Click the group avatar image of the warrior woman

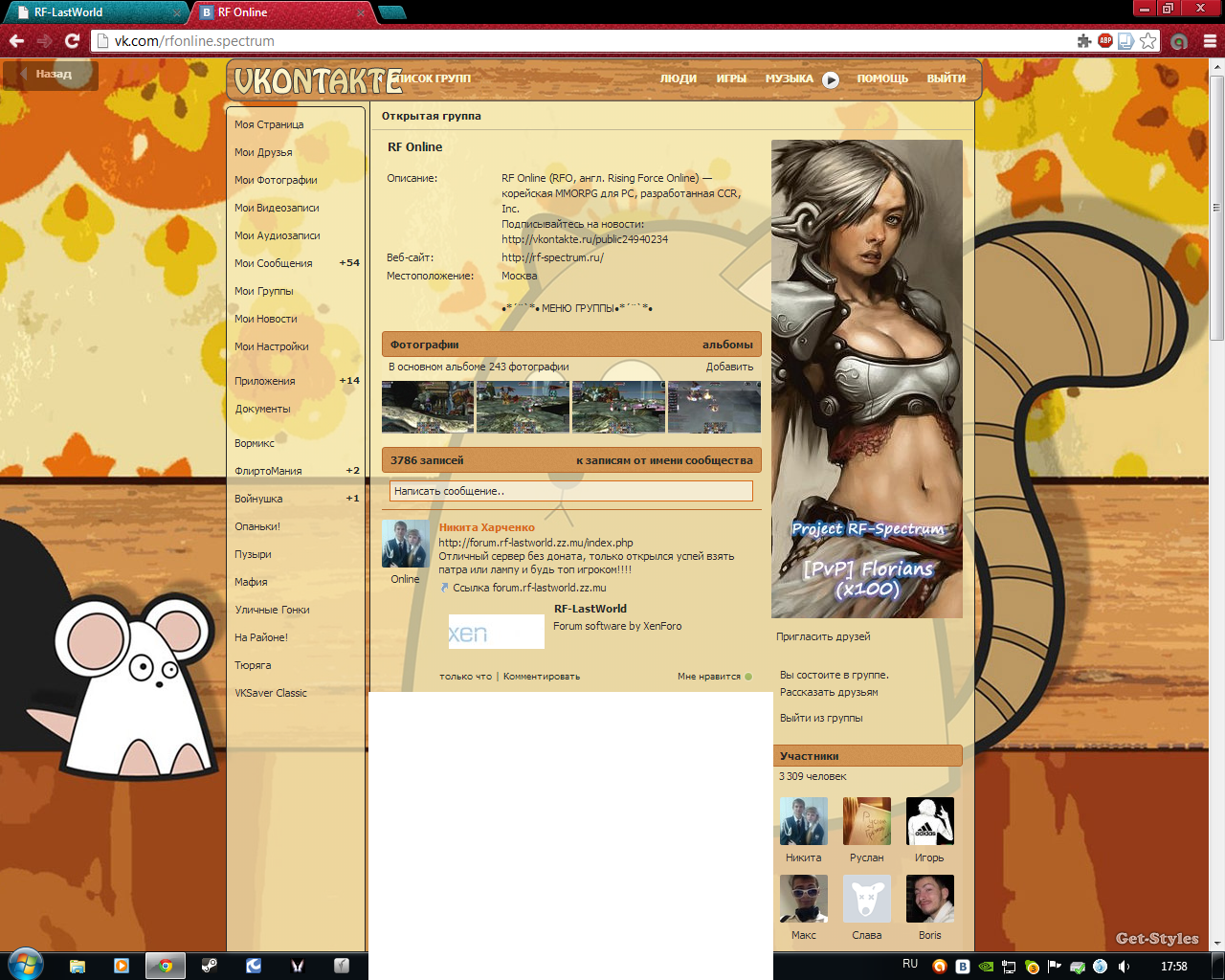(x=867, y=379)
